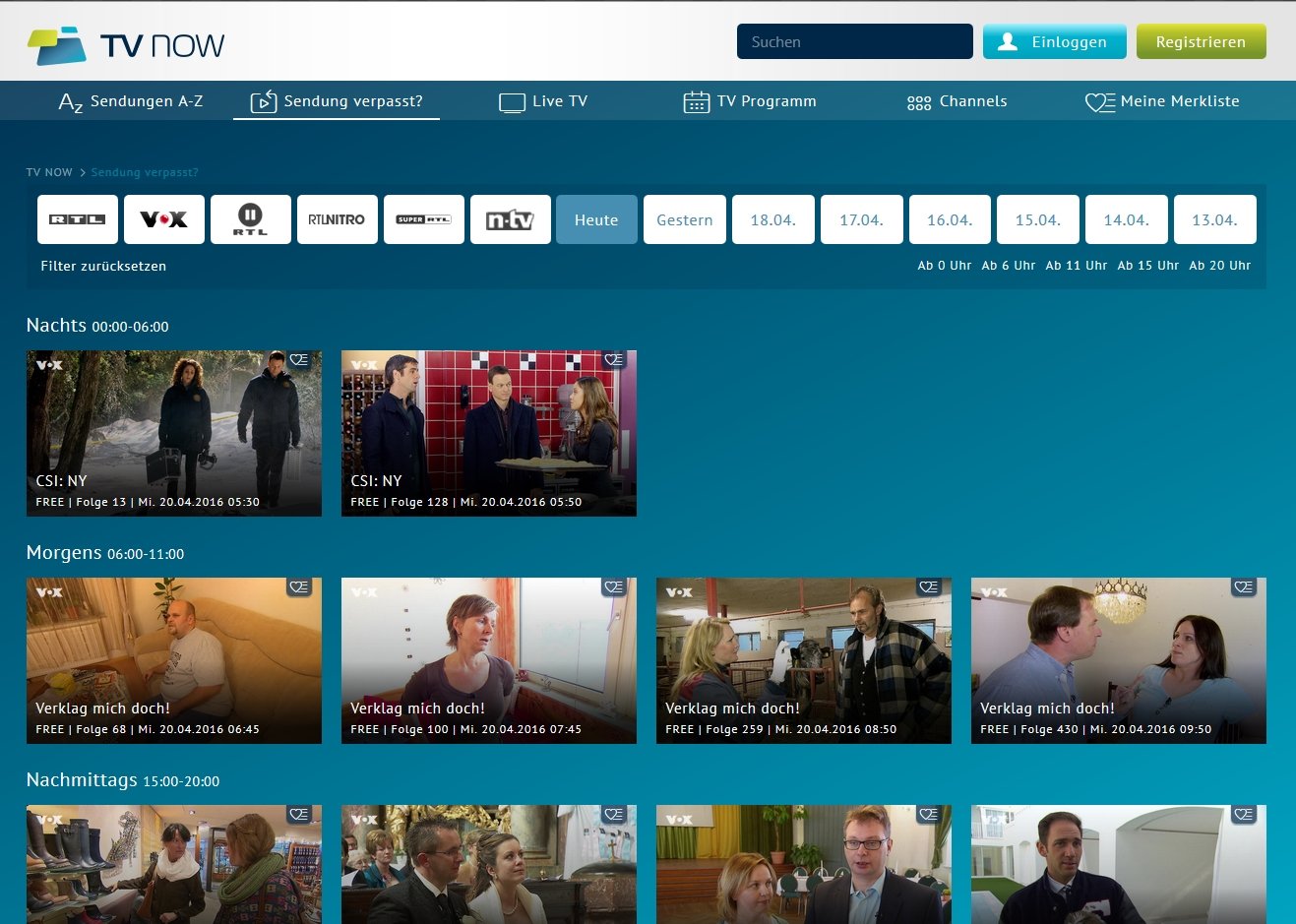Open Sendung verpasst? section

pyautogui.click(x=337, y=101)
